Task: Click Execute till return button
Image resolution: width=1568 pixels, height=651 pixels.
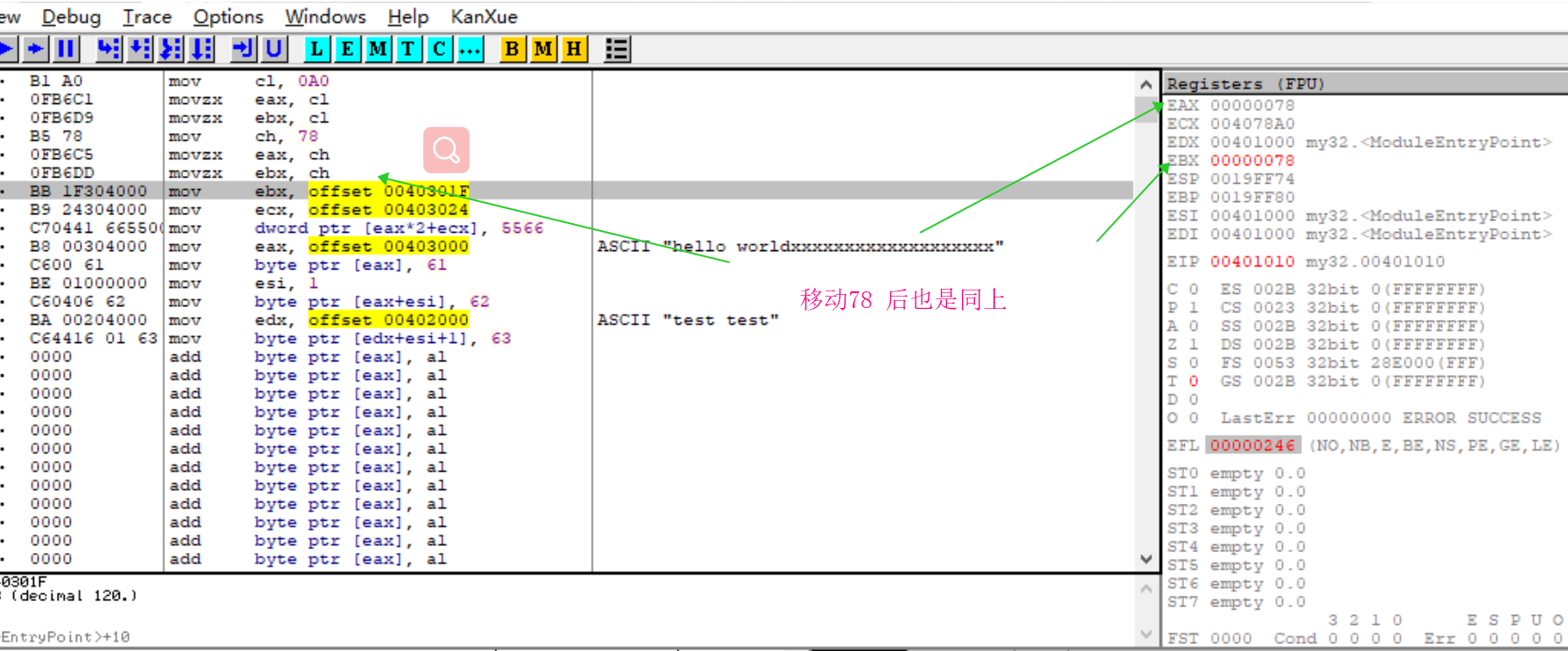Action: point(243,49)
